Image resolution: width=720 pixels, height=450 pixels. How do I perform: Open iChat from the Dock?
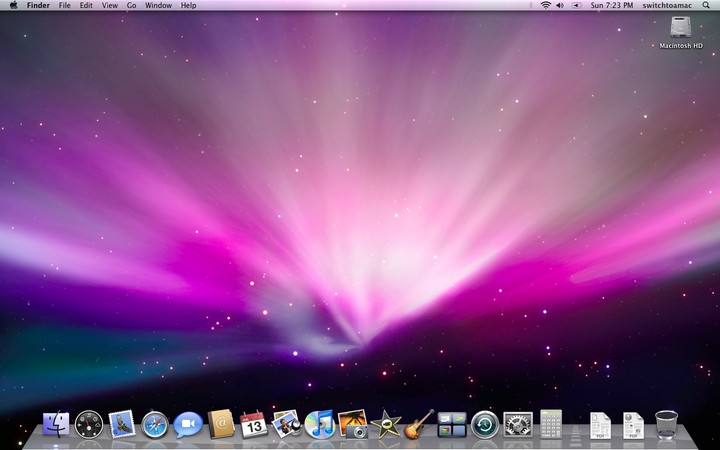coord(188,424)
